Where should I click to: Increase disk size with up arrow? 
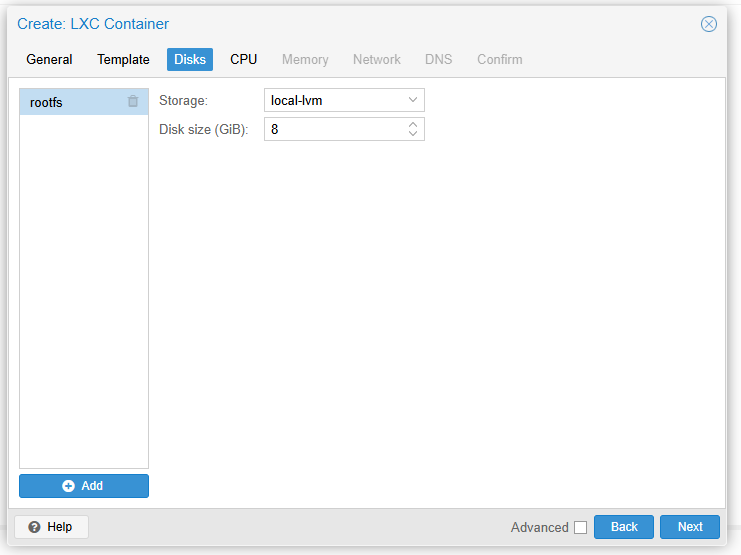pos(413,125)
